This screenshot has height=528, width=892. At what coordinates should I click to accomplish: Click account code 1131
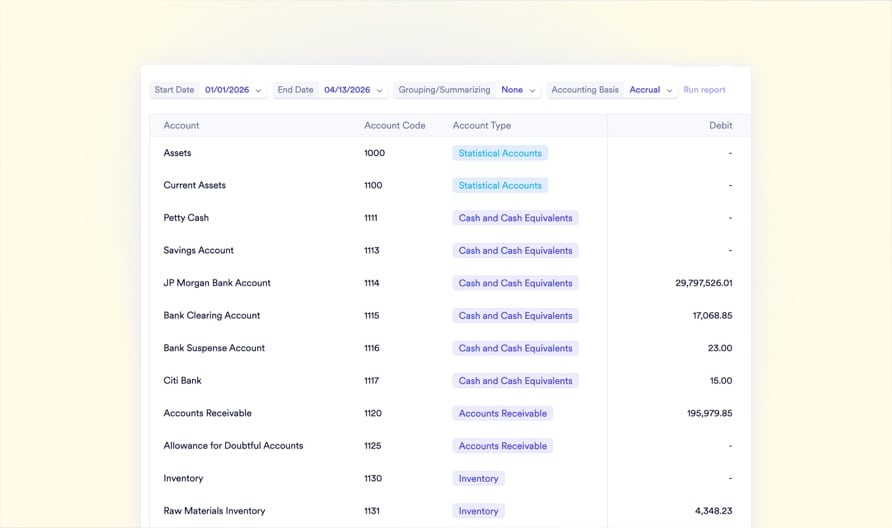371,511
